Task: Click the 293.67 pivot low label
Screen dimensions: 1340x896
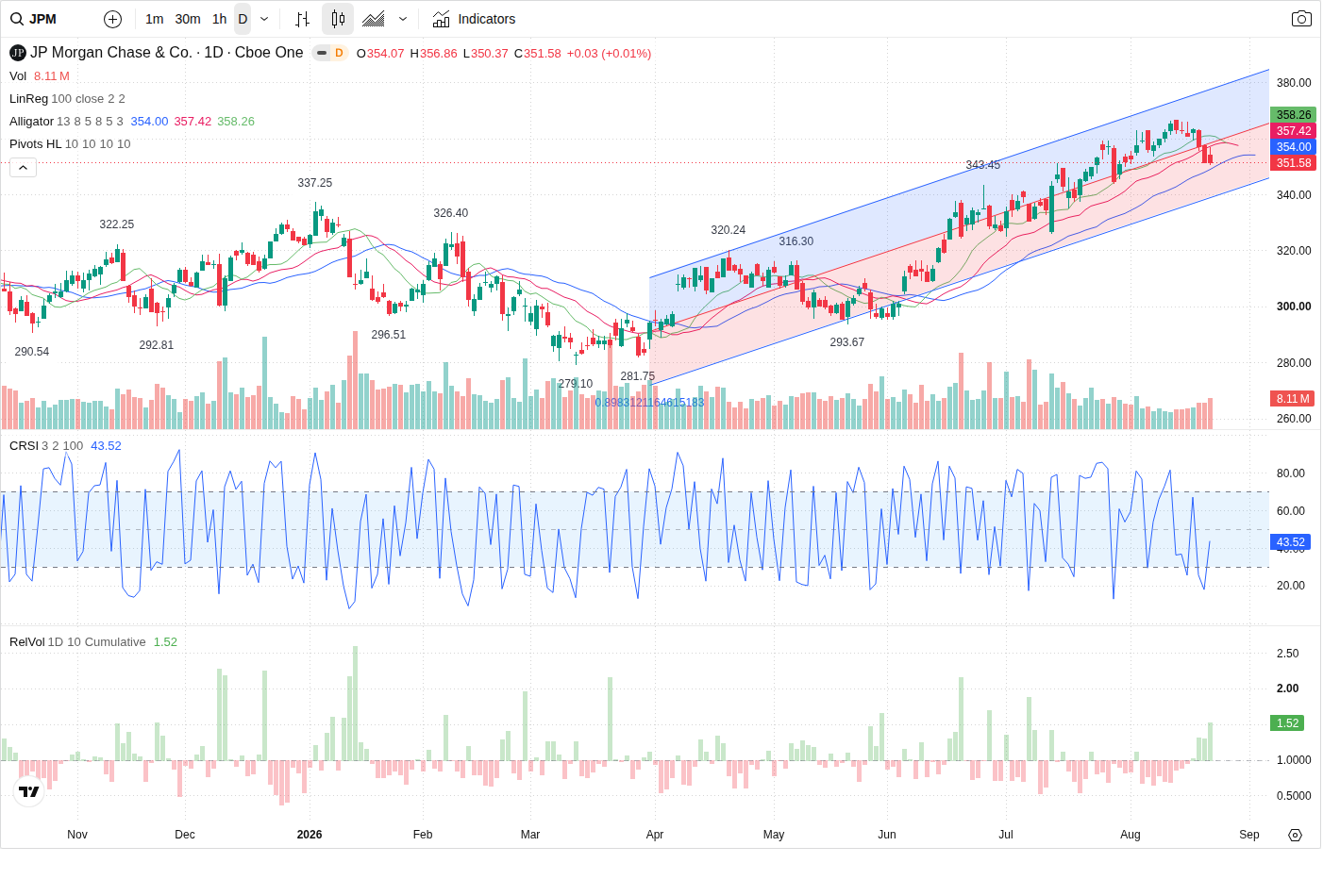Action: click(847, 342)
